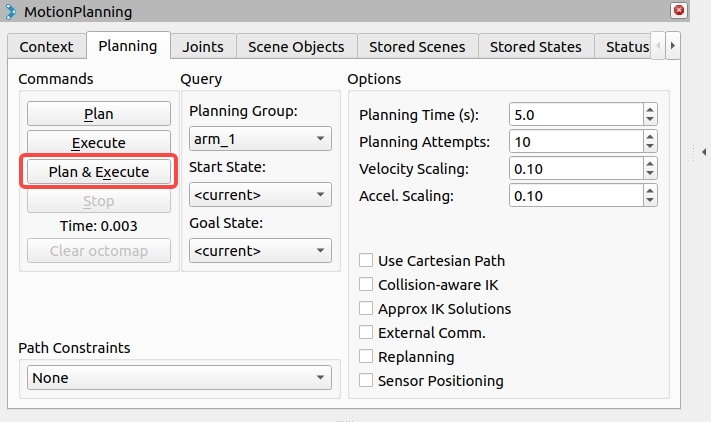711x422 pixels.
Task: Click the tab bar right scroll arrow
Action: coord(673,46)
